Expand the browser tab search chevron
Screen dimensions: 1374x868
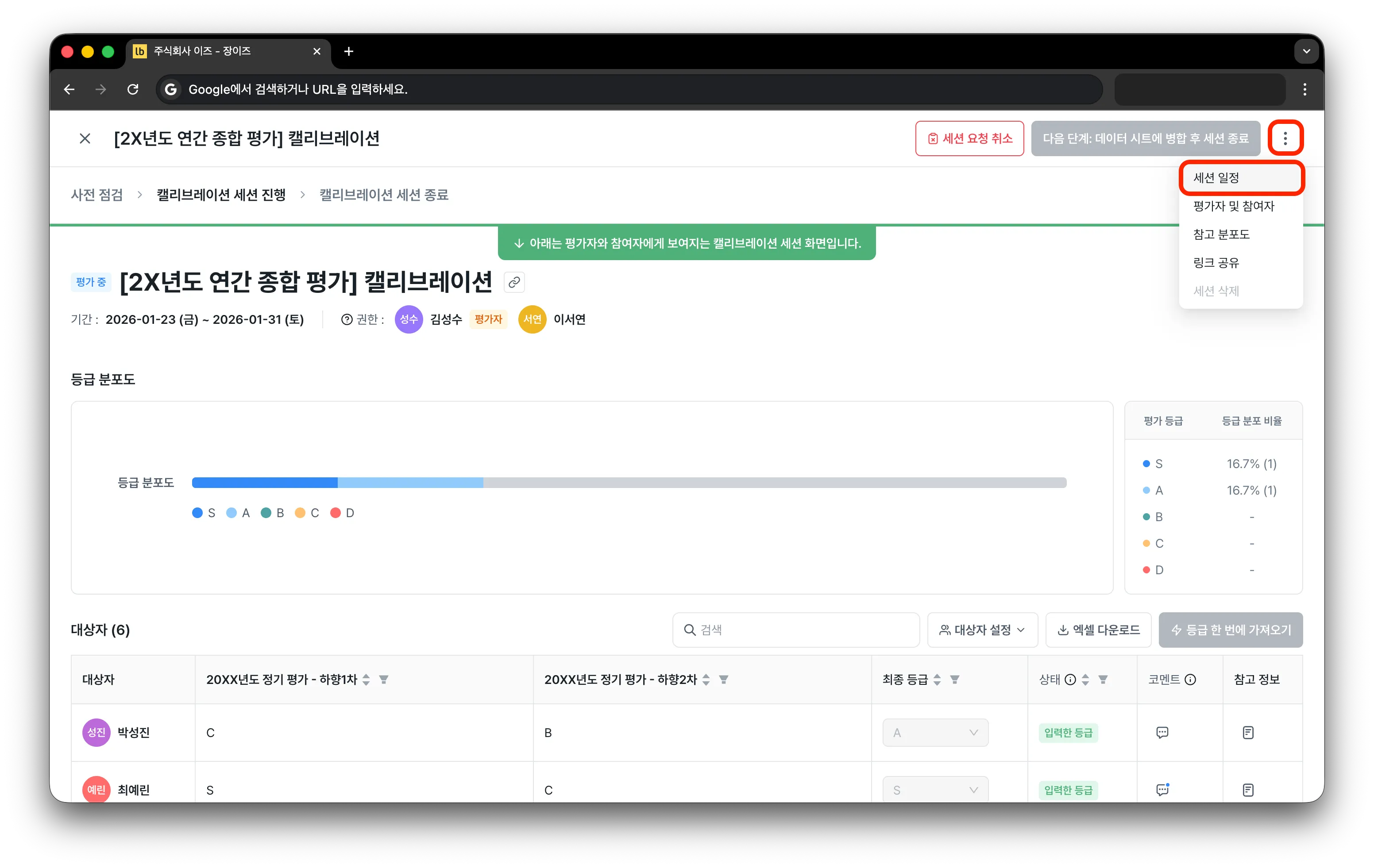pyautogui.click(x=1306, y=51)
